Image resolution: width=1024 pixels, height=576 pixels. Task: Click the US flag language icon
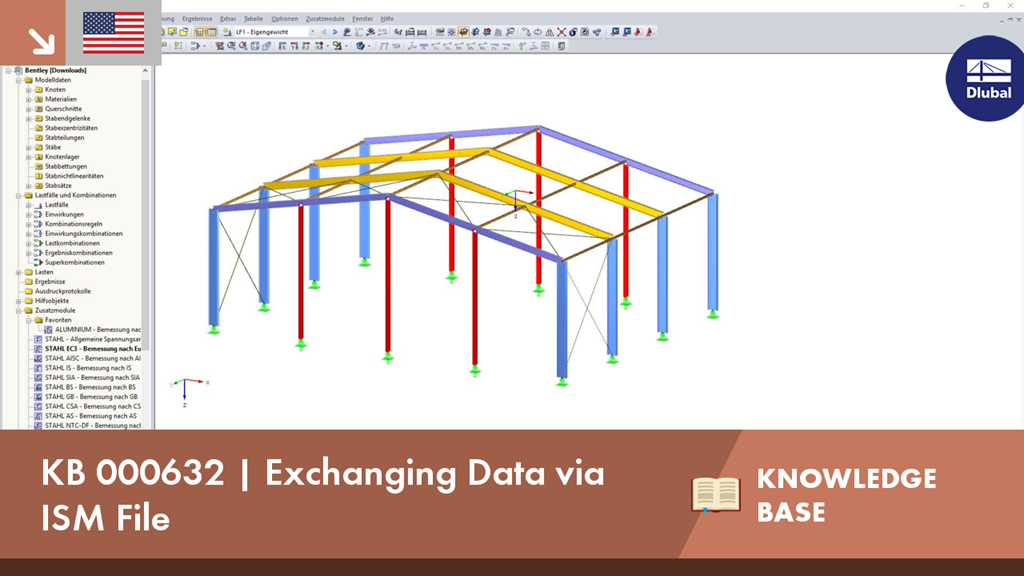pyautogui.click(x=114, y=33)
